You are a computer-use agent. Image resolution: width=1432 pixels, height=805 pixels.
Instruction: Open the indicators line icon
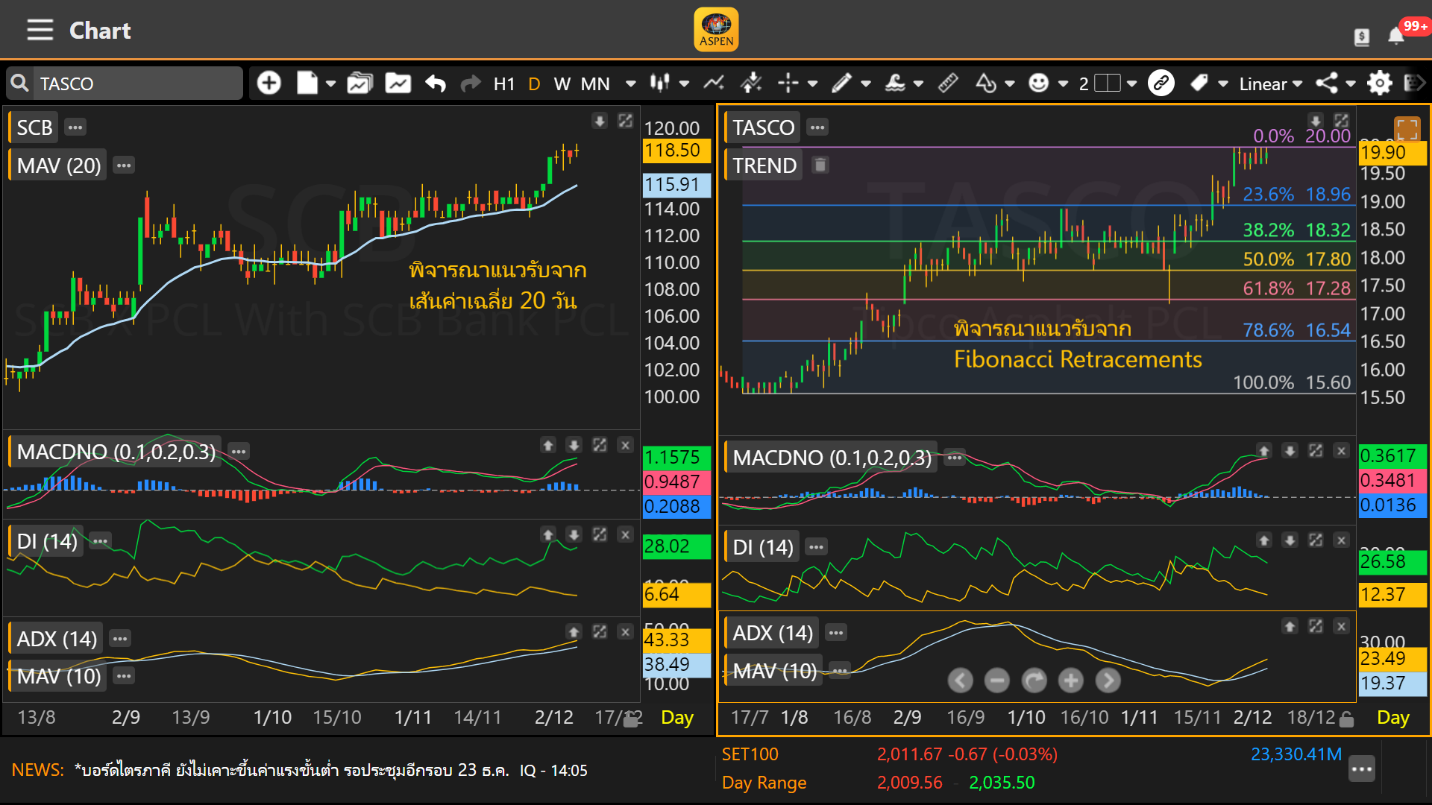pos(714,83)
